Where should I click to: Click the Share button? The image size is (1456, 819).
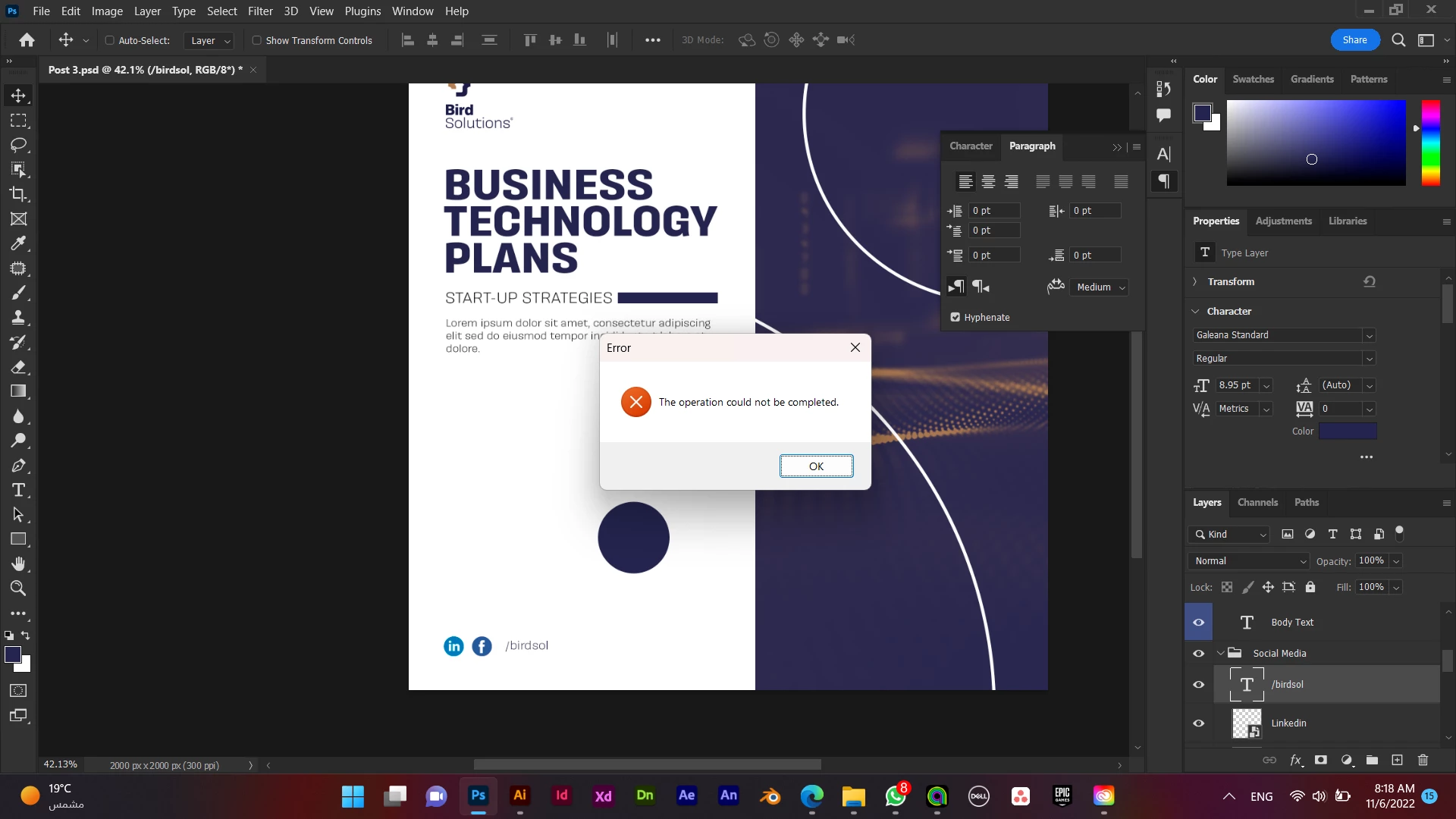(x=1354, y=40)
